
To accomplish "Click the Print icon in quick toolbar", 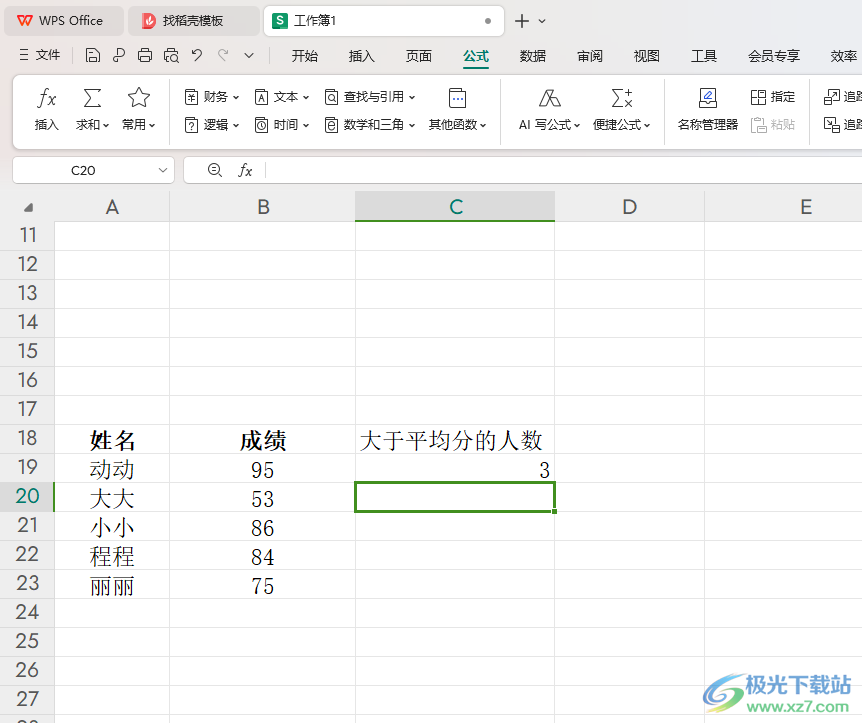I will [x=145, y=56].
